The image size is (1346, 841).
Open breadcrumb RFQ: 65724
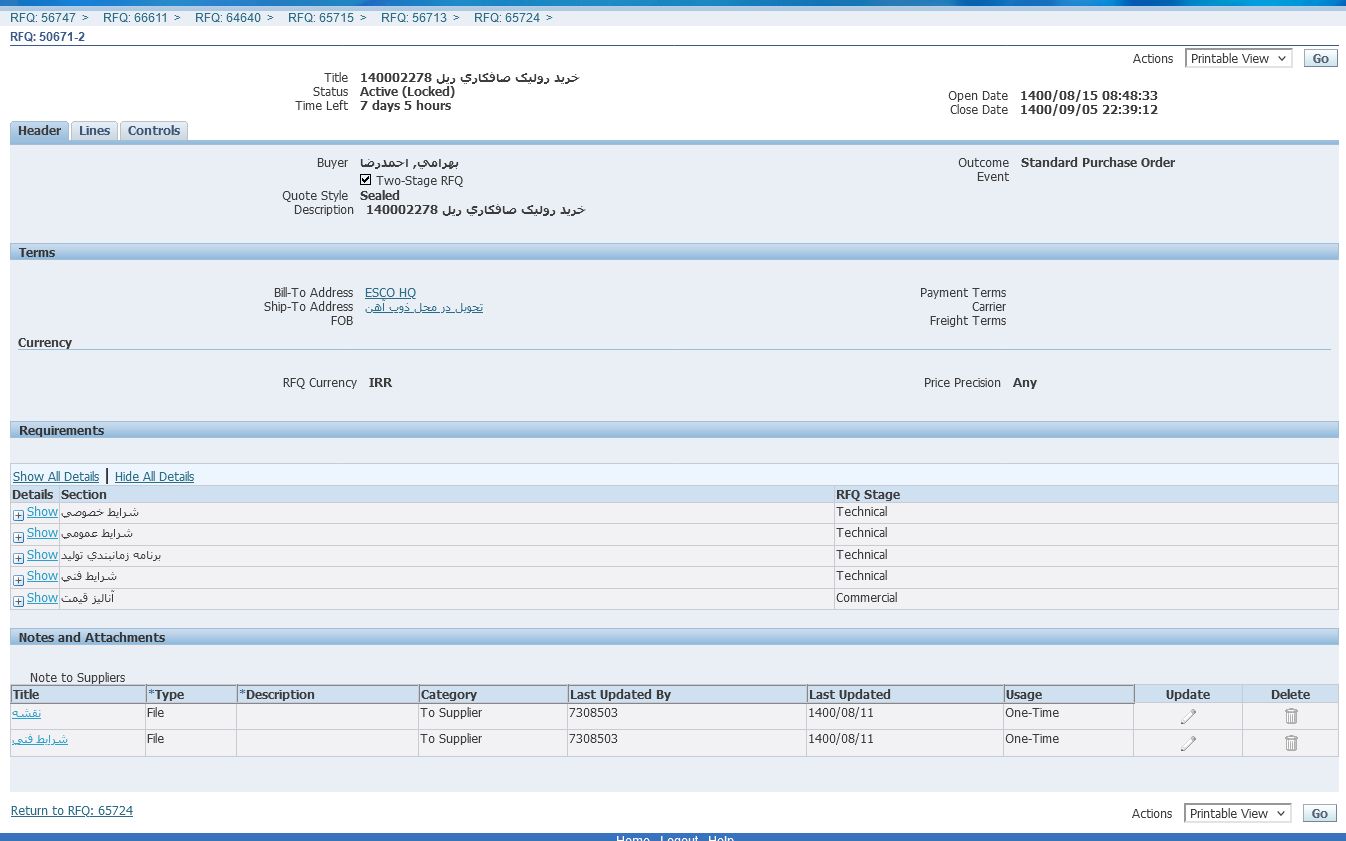click(507, 18)
